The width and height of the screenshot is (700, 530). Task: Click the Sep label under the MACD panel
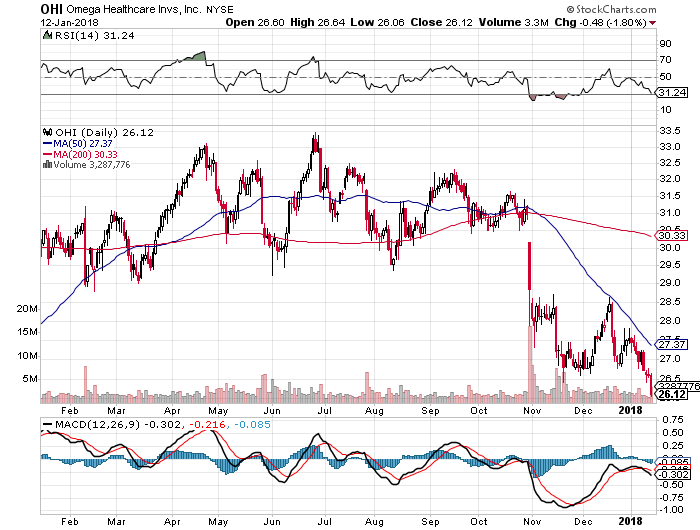pyautogui.click(x=430, y=522)
